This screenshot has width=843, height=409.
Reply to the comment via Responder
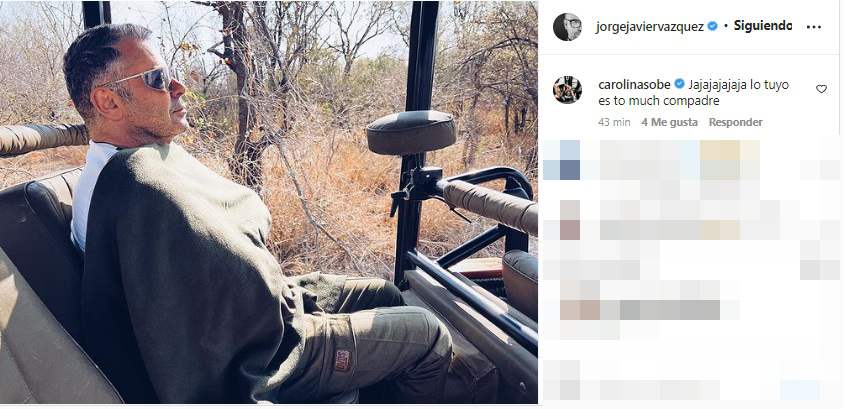pos(735,122)
